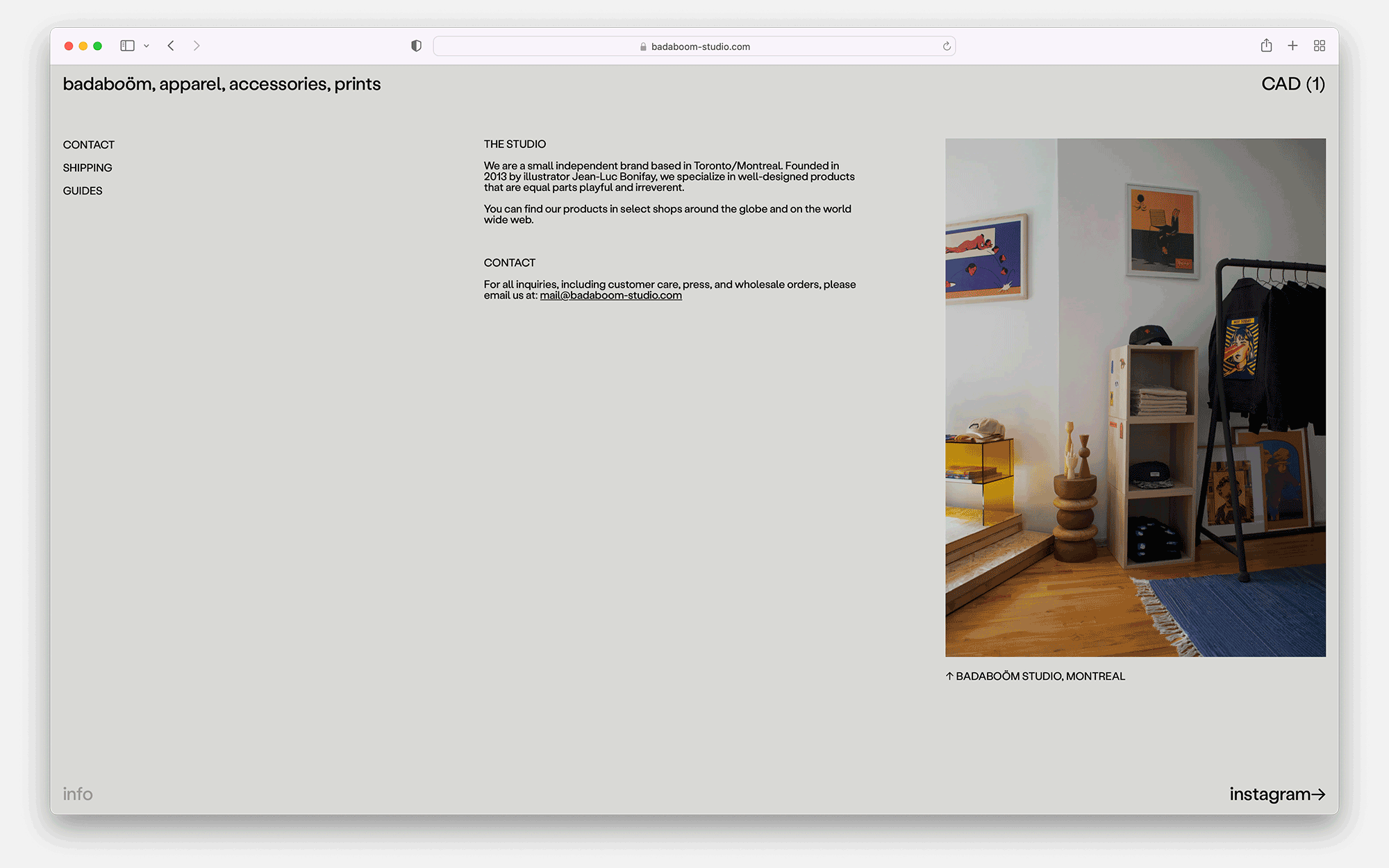Open the privacy shield report icon
Image resolution: width=1389 pixels, height=868 pixels.
click(x=416, y=46)
